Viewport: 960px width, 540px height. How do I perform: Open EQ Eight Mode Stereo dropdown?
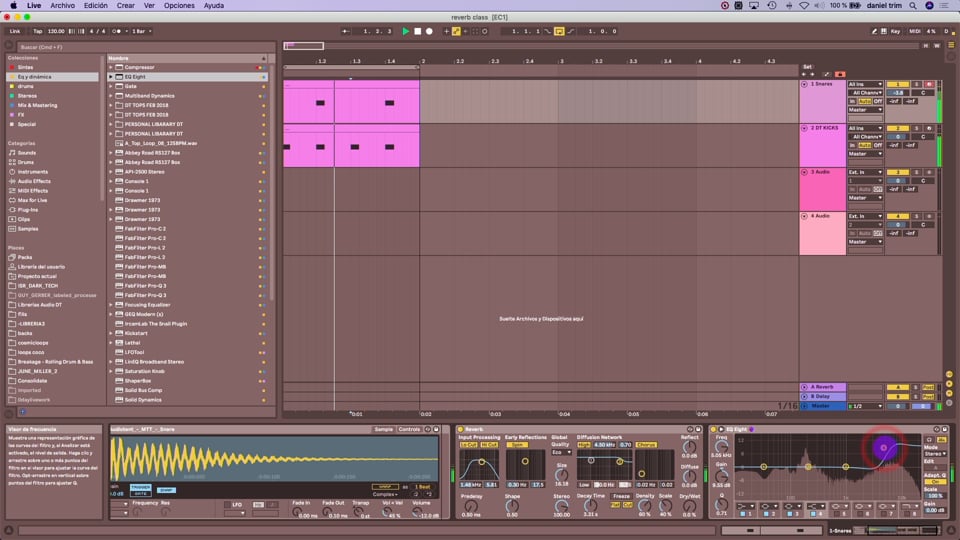click(935, 454)
